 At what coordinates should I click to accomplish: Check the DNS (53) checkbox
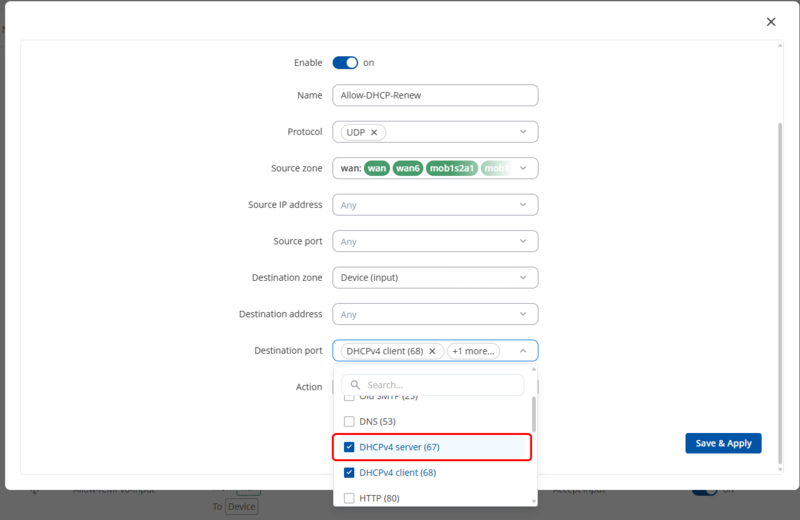point(349,422)
